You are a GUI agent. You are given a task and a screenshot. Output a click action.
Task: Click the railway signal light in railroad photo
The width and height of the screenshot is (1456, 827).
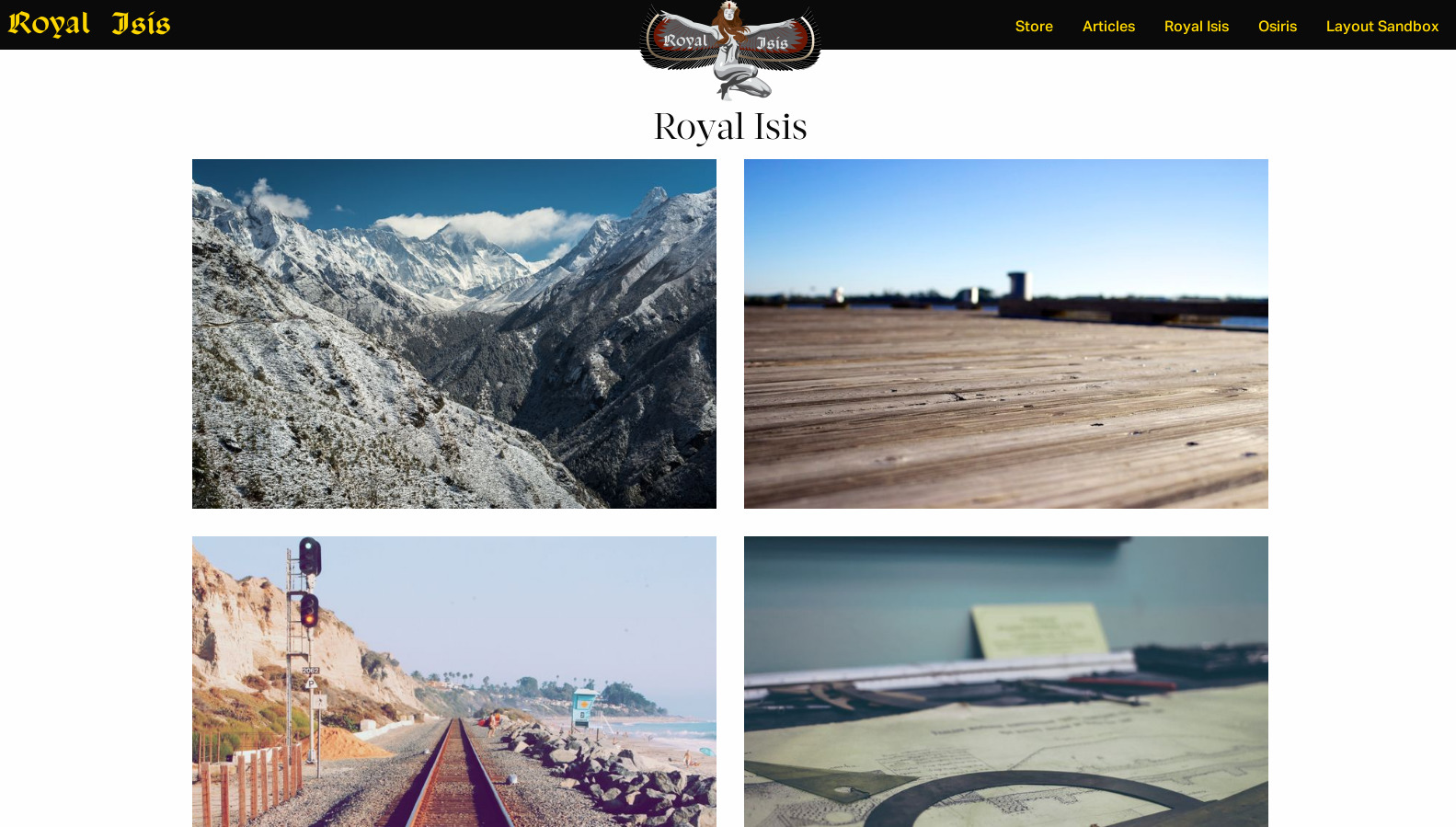310,582
